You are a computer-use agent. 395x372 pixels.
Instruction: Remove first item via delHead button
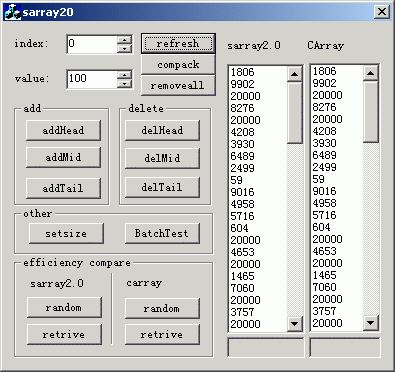162,130
